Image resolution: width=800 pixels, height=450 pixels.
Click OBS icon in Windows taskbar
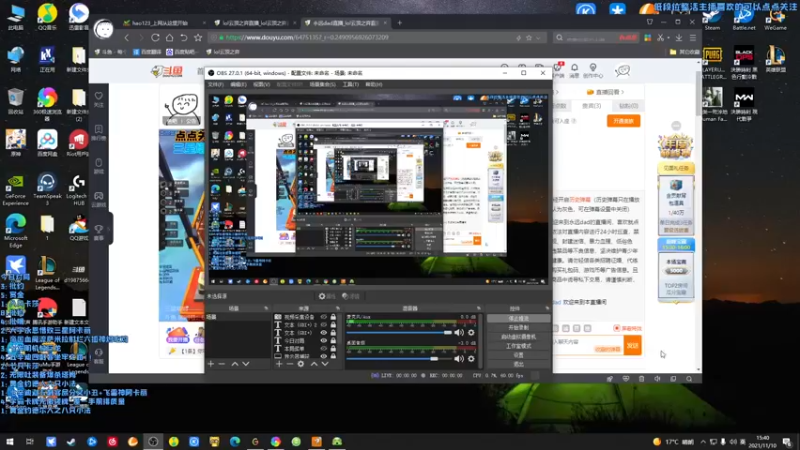[153, 441]
